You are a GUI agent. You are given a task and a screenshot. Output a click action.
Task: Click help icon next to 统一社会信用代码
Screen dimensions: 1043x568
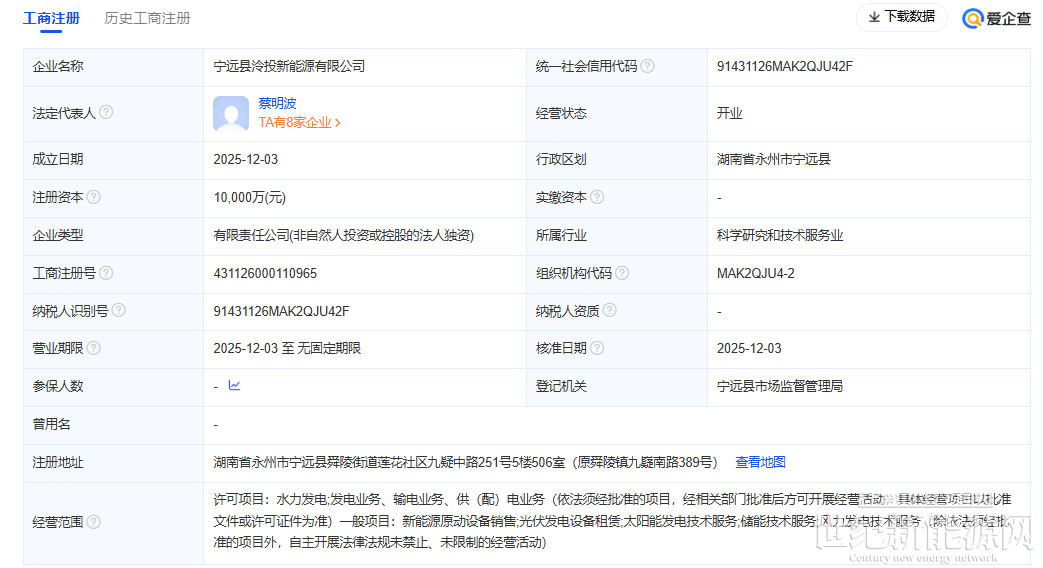[x=648, y=66]
